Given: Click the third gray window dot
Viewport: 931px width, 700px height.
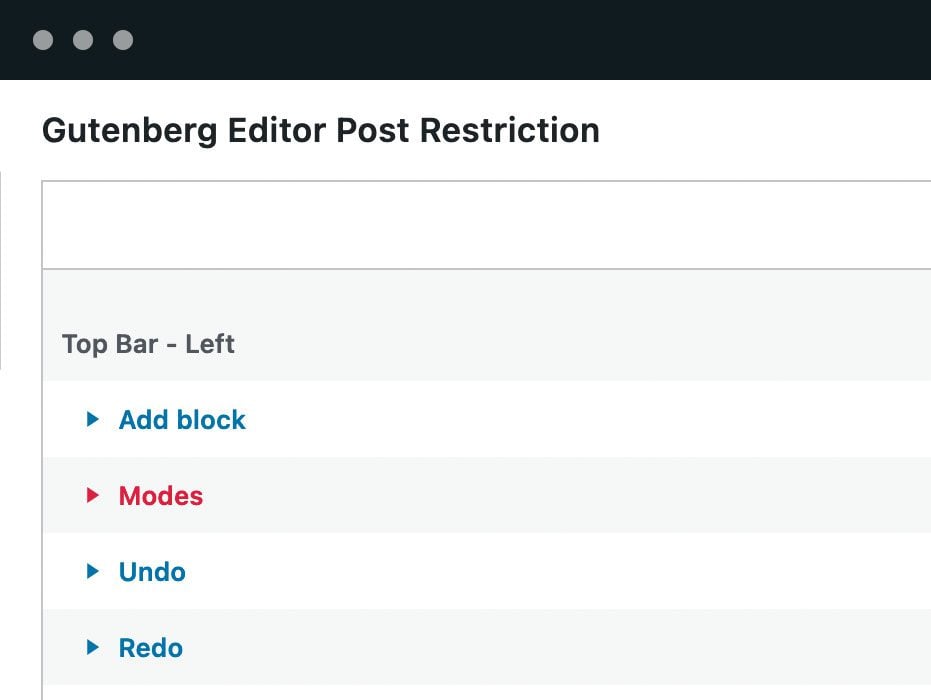Looking at the screenshot, I should tap(123, 40).
